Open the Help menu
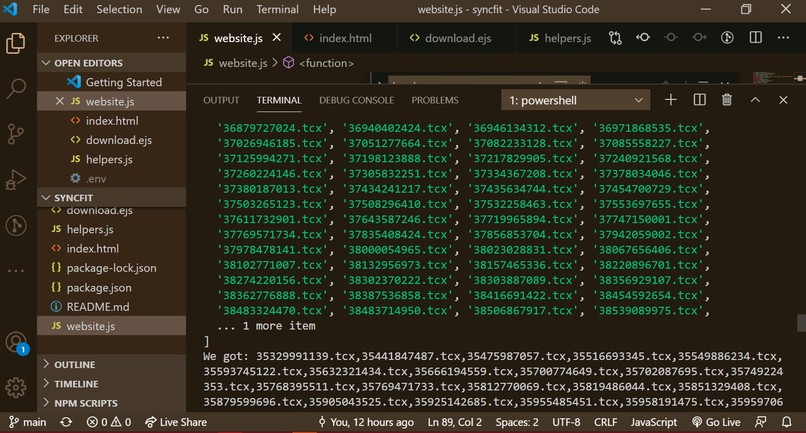 coord(324,9)
